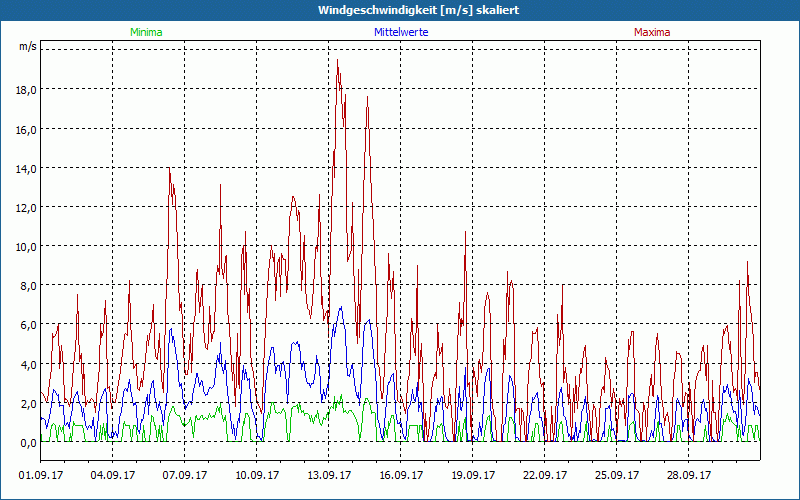Click the 8,0 y-axis value

[x=28, y=286]
